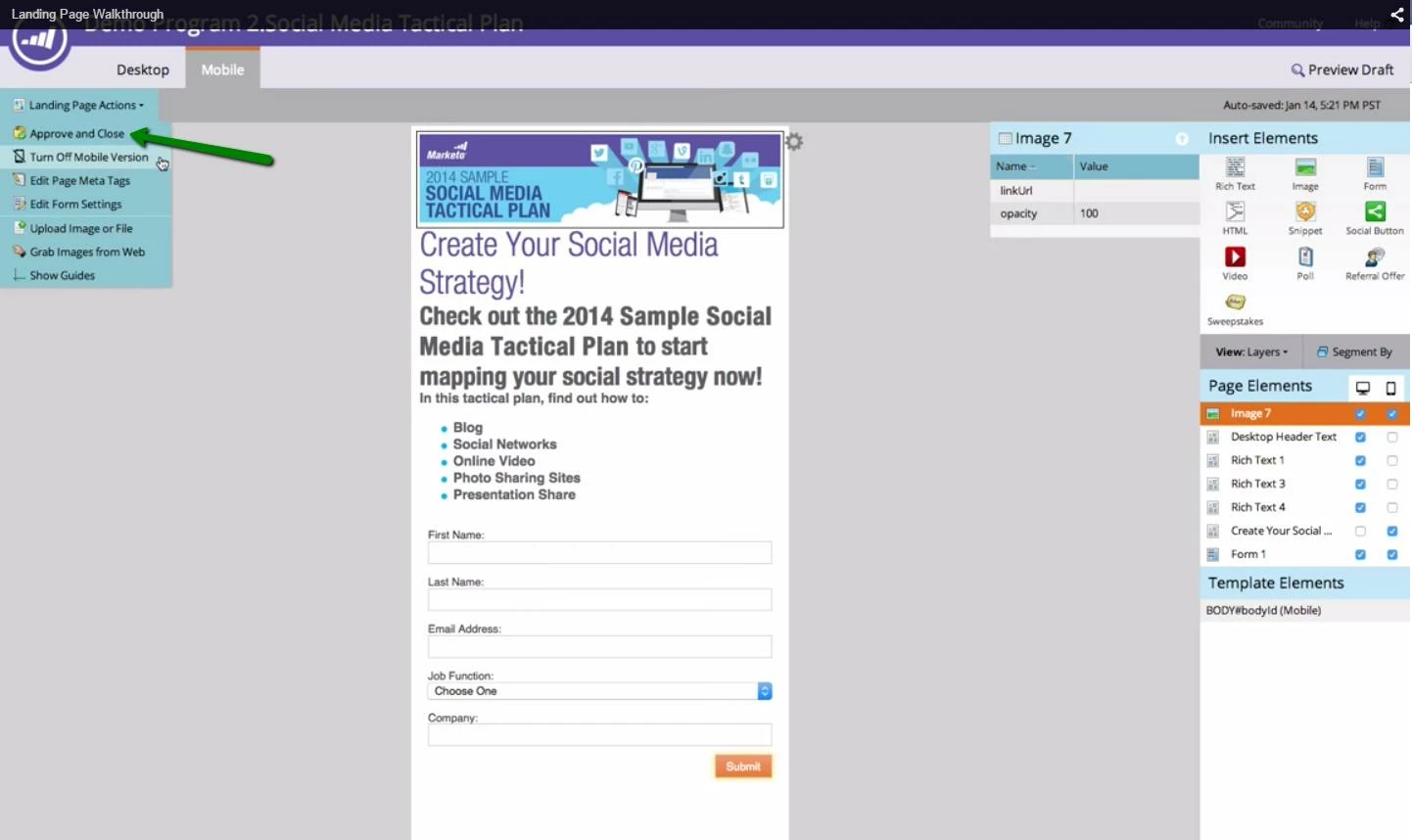Toggle mobile checkbox for Image 7

[1391, 413]
